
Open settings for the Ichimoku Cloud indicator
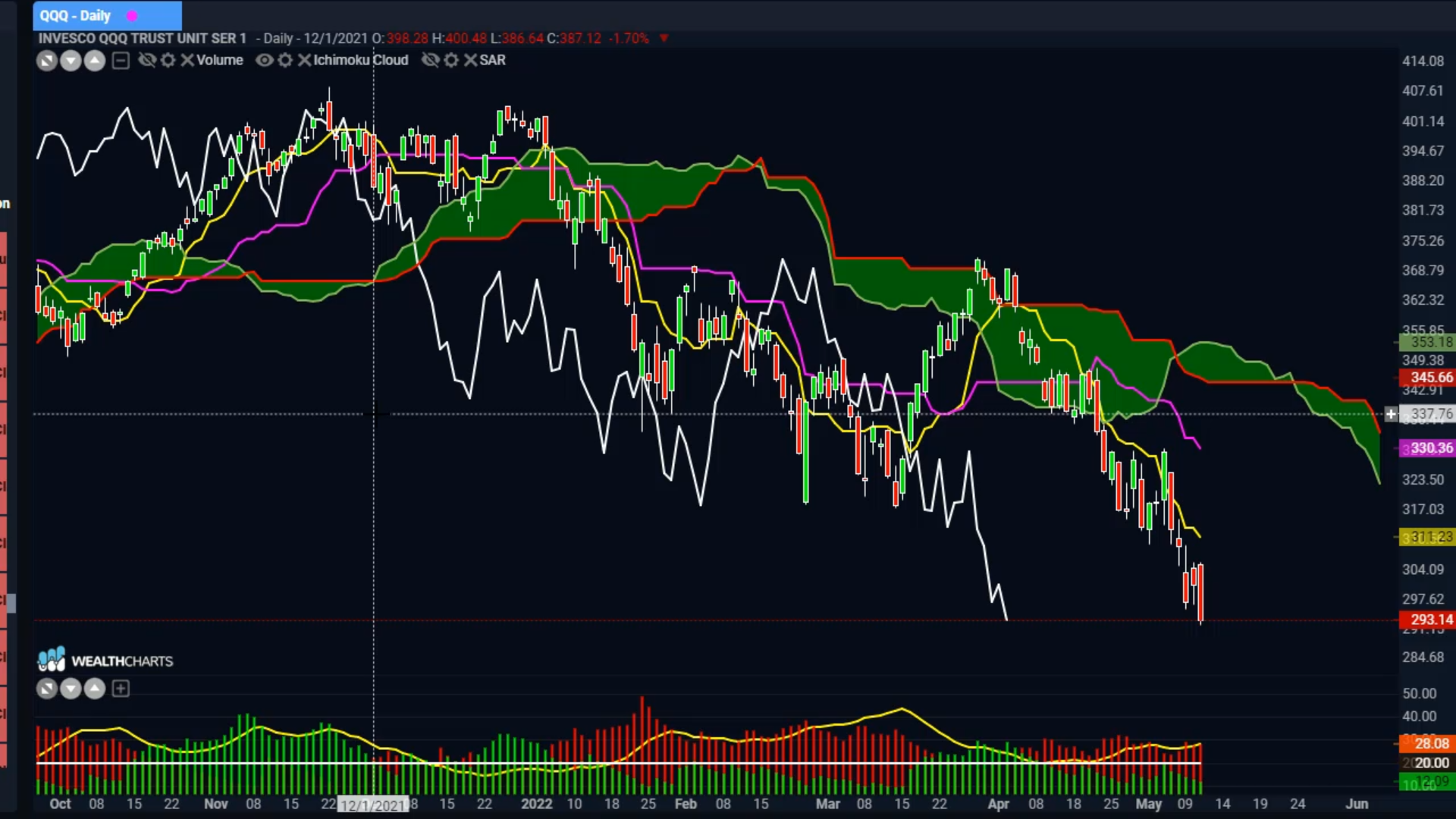click(x=285, y=60)
